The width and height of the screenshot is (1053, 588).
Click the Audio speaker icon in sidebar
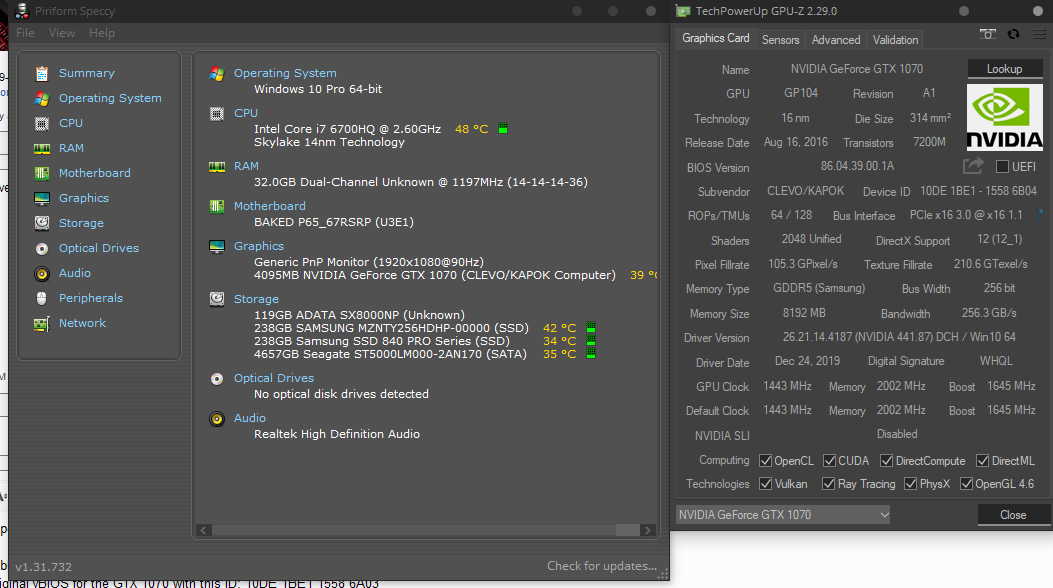[42, 273]
